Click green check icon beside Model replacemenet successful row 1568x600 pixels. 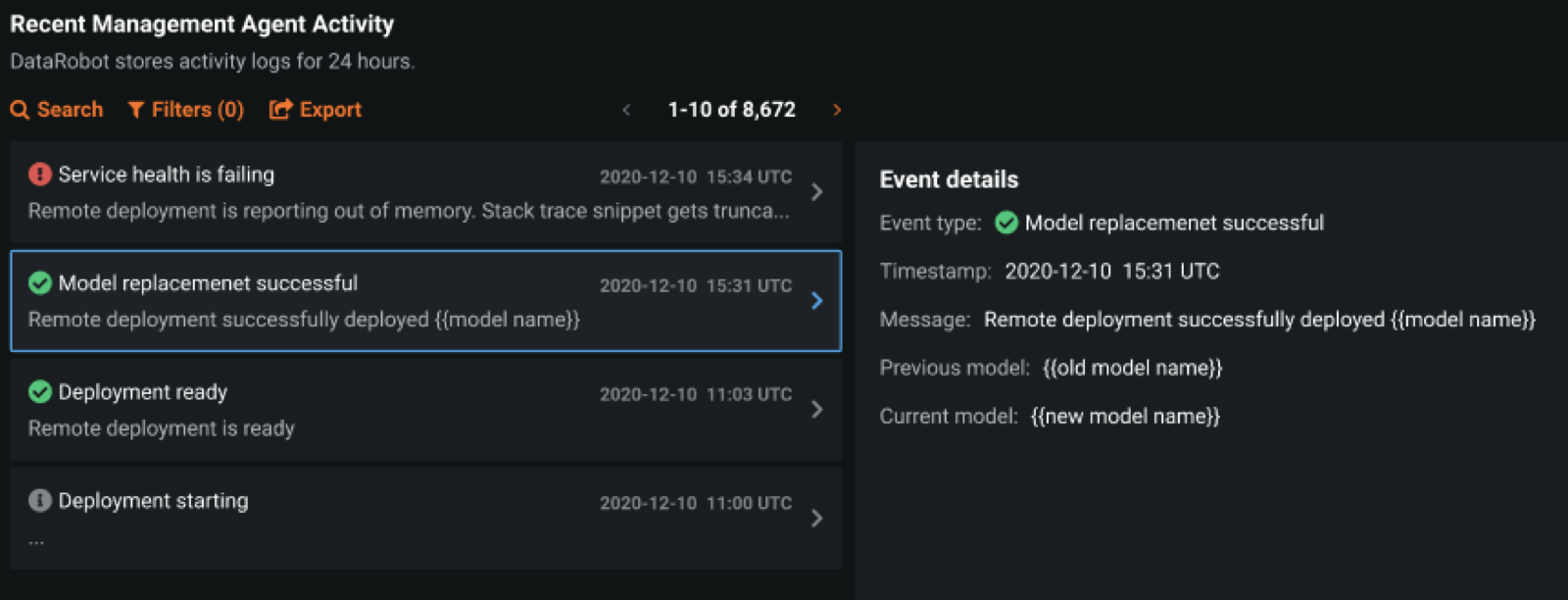tap(40, 283)
